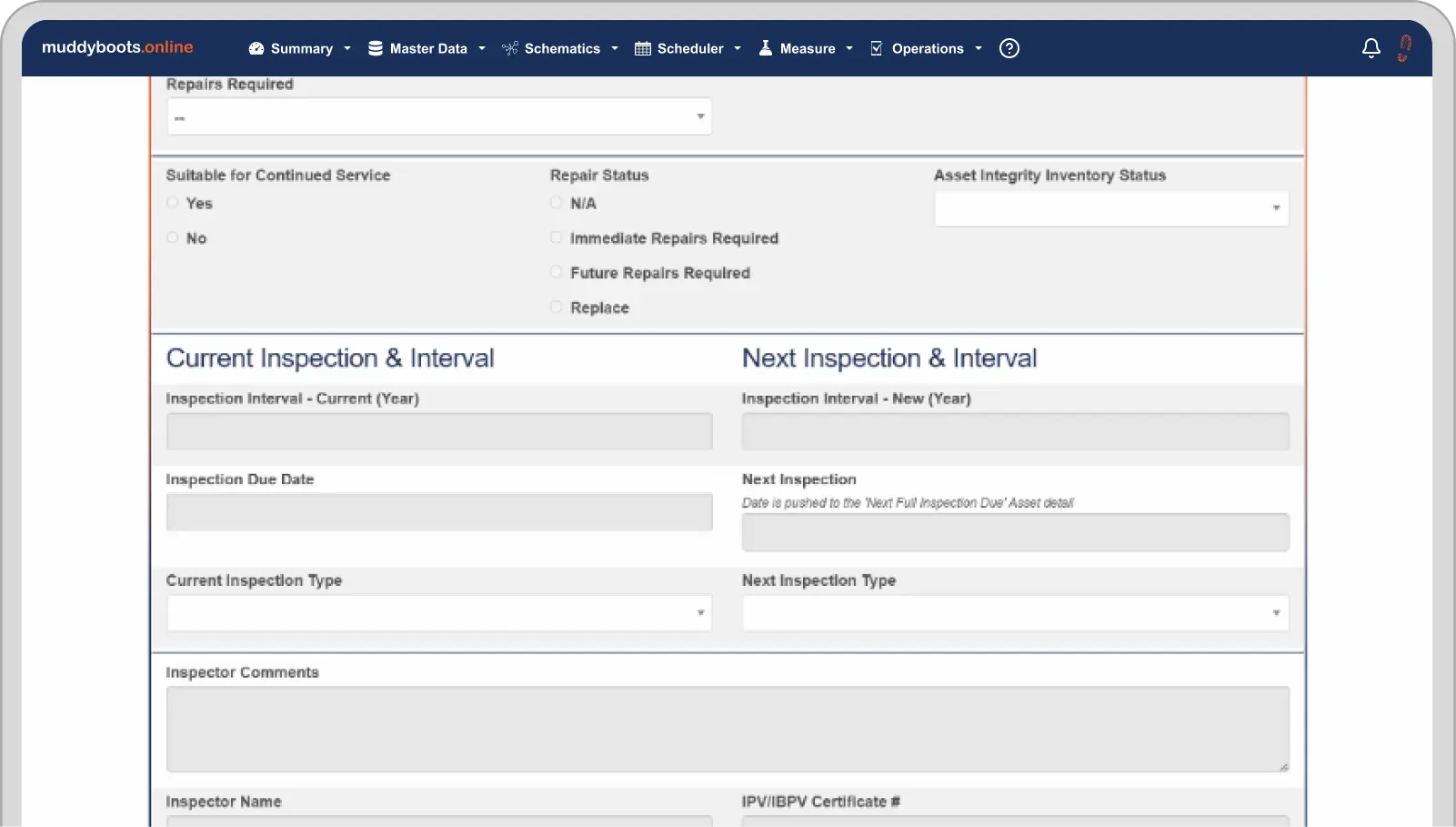Choose Replace as the repair status
The image size is (1456, 827).
tap(556, 308)
